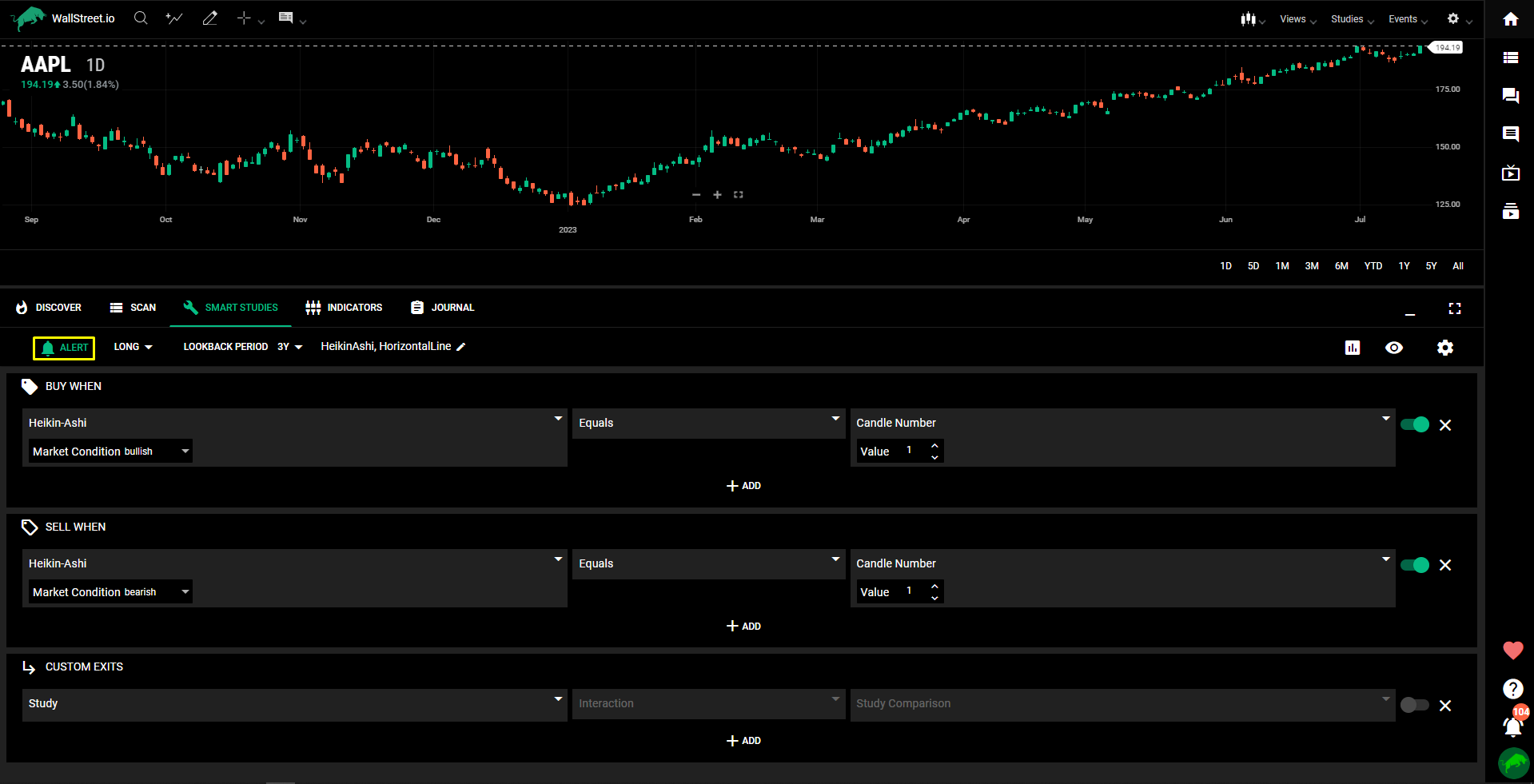Zoom out chart with minus icon
Screen dimensions: 1534x784
pos(696,195)
